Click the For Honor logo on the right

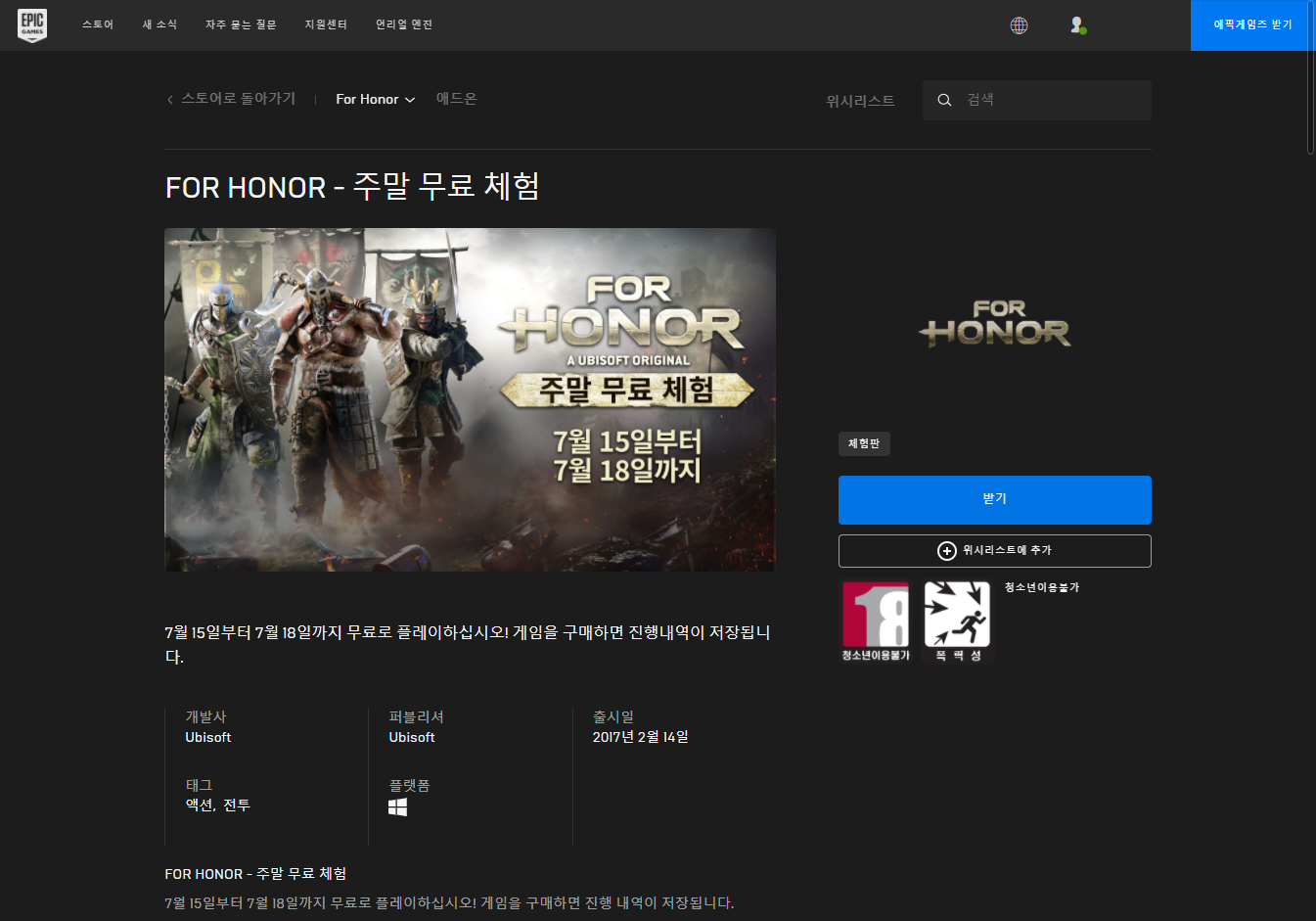tap(995, 323)
